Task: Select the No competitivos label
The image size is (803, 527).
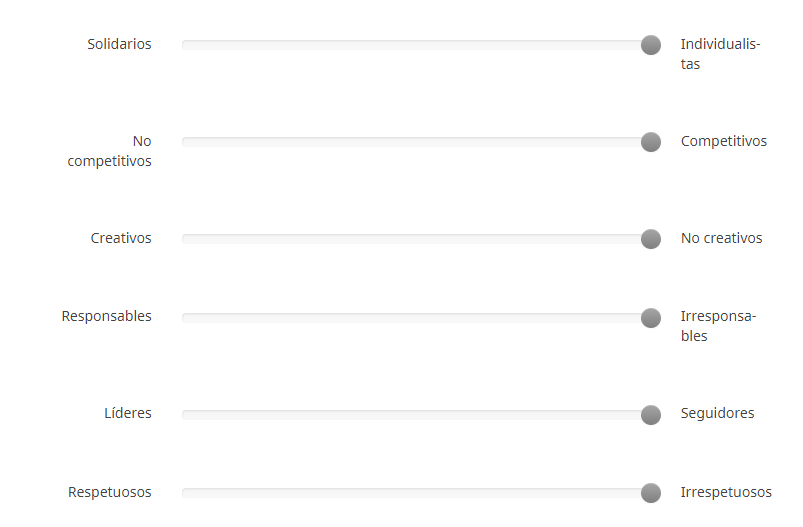Action: [x=110, y=151]
